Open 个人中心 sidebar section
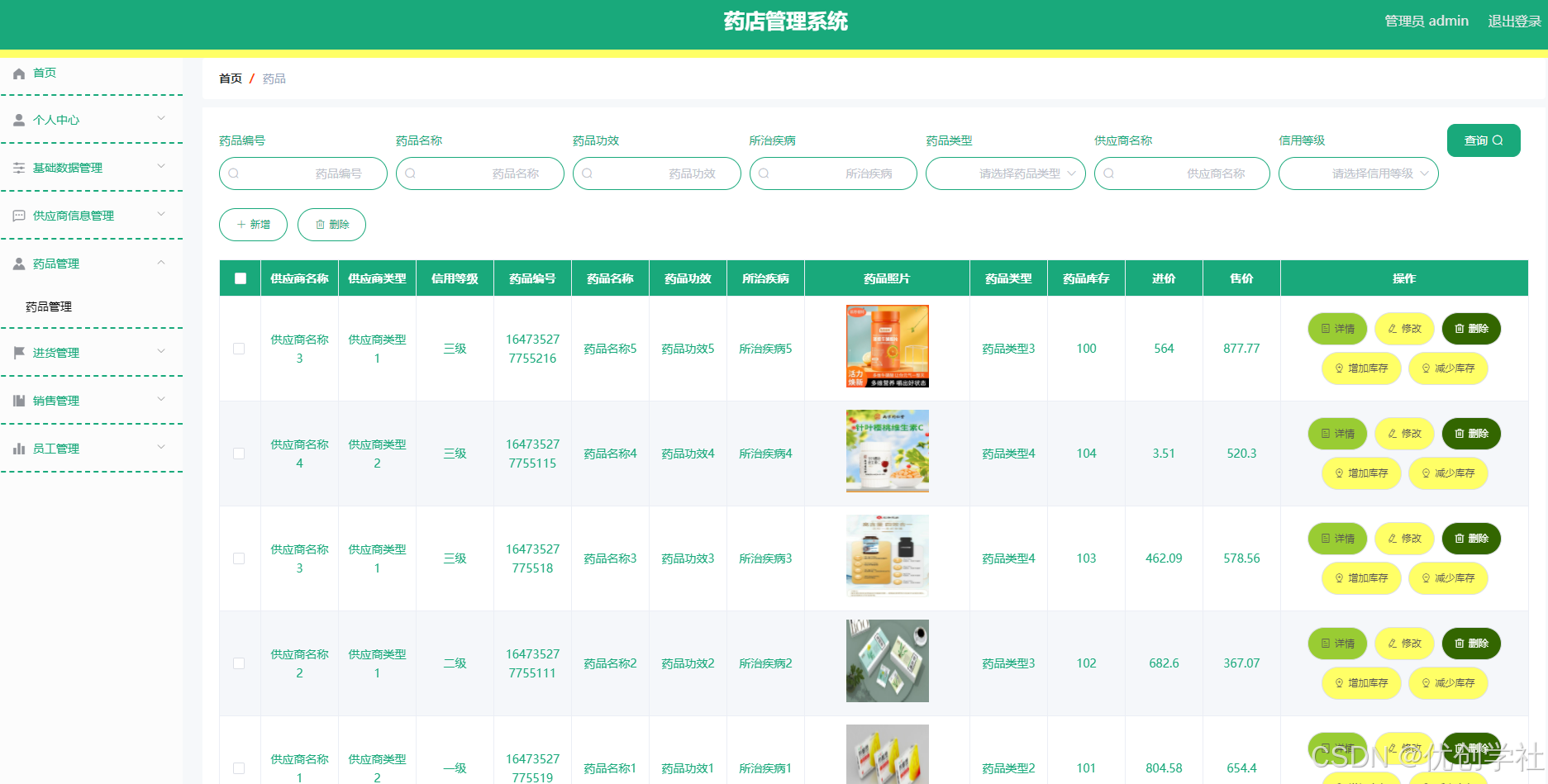The width and height of the screenshot is (1548, 784). [56, 119]
